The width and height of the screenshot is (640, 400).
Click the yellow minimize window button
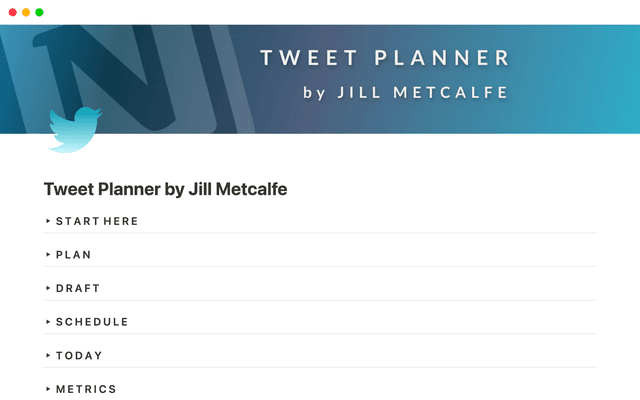coord(26,12)
